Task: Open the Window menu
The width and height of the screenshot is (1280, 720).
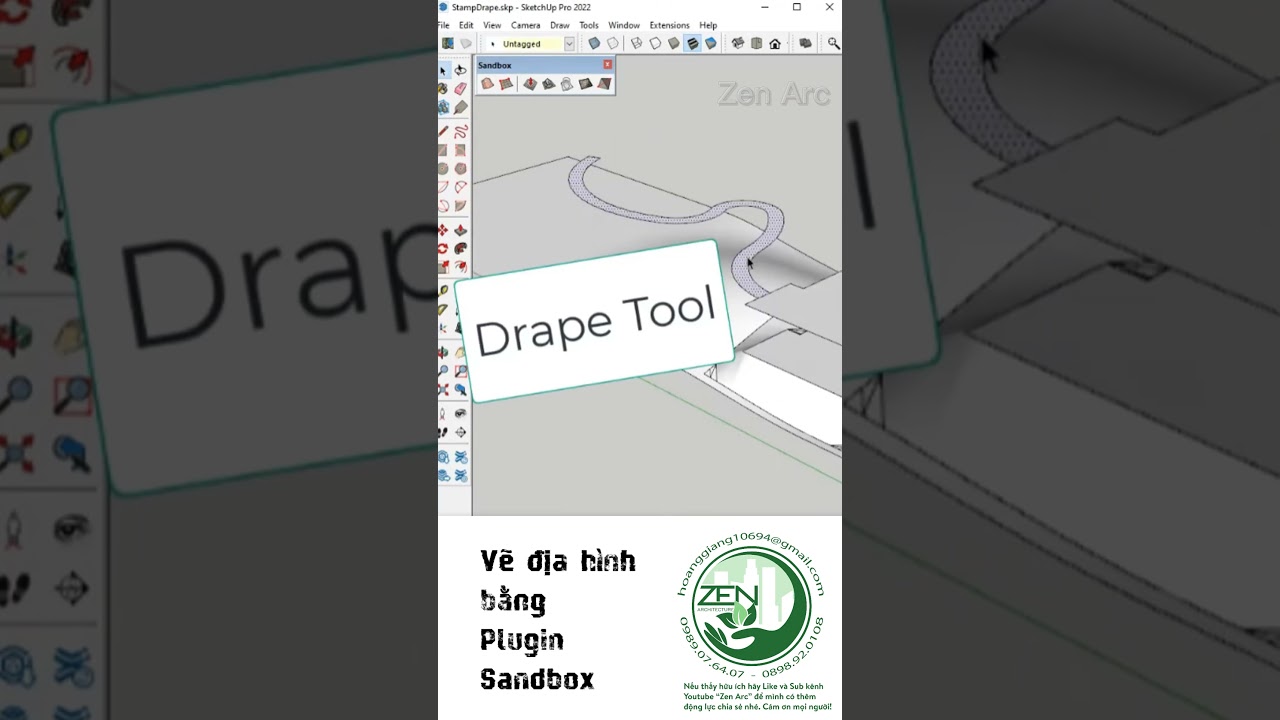Action: [624, 25]
